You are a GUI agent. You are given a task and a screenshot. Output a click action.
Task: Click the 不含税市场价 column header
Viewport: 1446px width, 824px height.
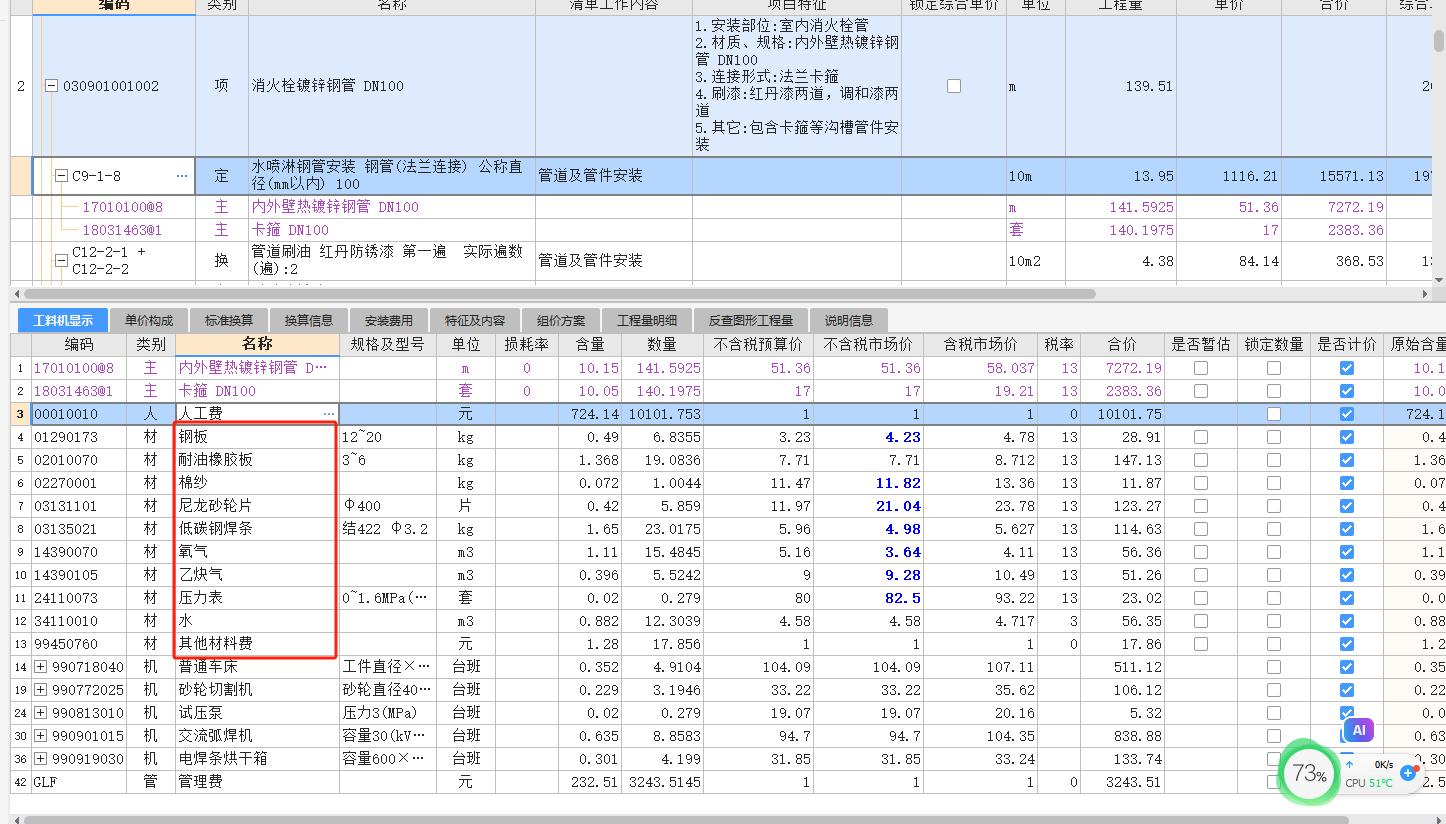click(868, 344)
